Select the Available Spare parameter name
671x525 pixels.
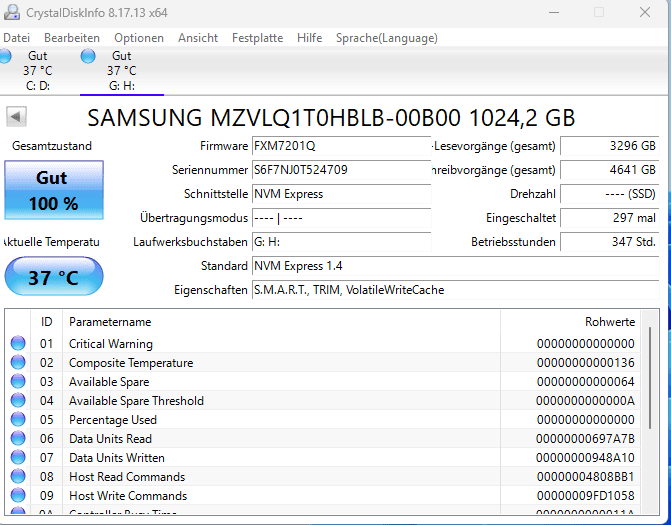109,382
